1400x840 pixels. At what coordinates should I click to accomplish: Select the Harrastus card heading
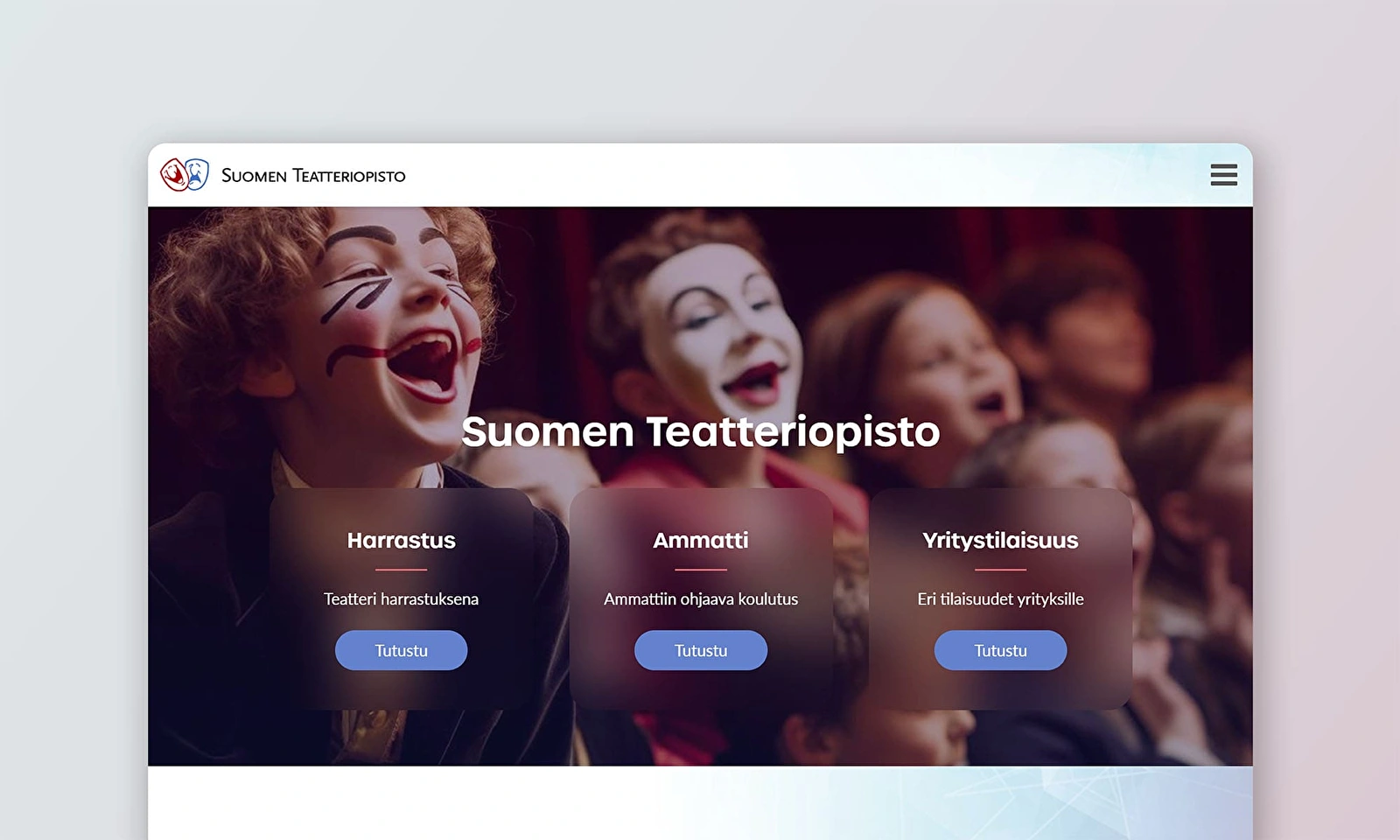pos(401,540)
